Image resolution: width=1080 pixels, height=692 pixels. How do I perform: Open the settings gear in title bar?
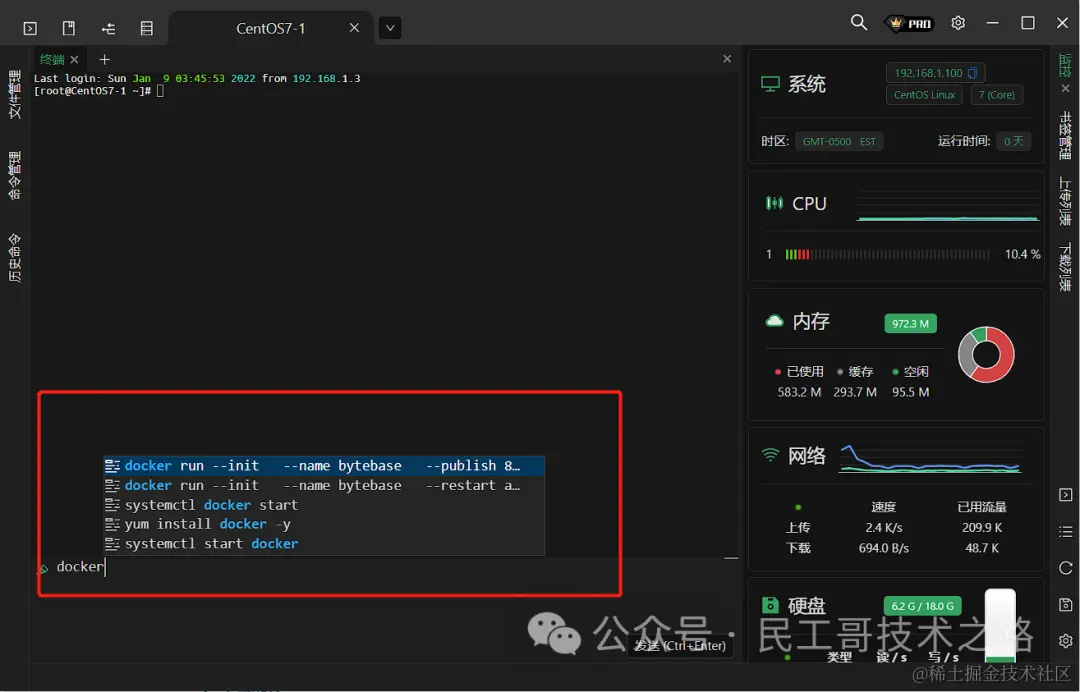957,23
